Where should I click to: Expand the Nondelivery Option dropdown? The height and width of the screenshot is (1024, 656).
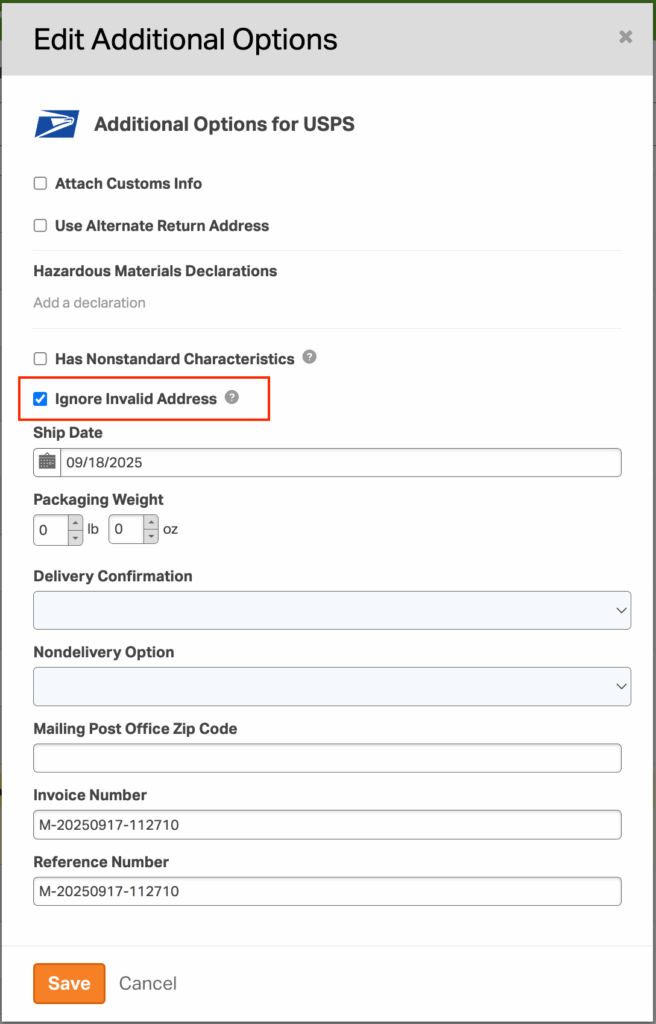[x=331, y=686]
